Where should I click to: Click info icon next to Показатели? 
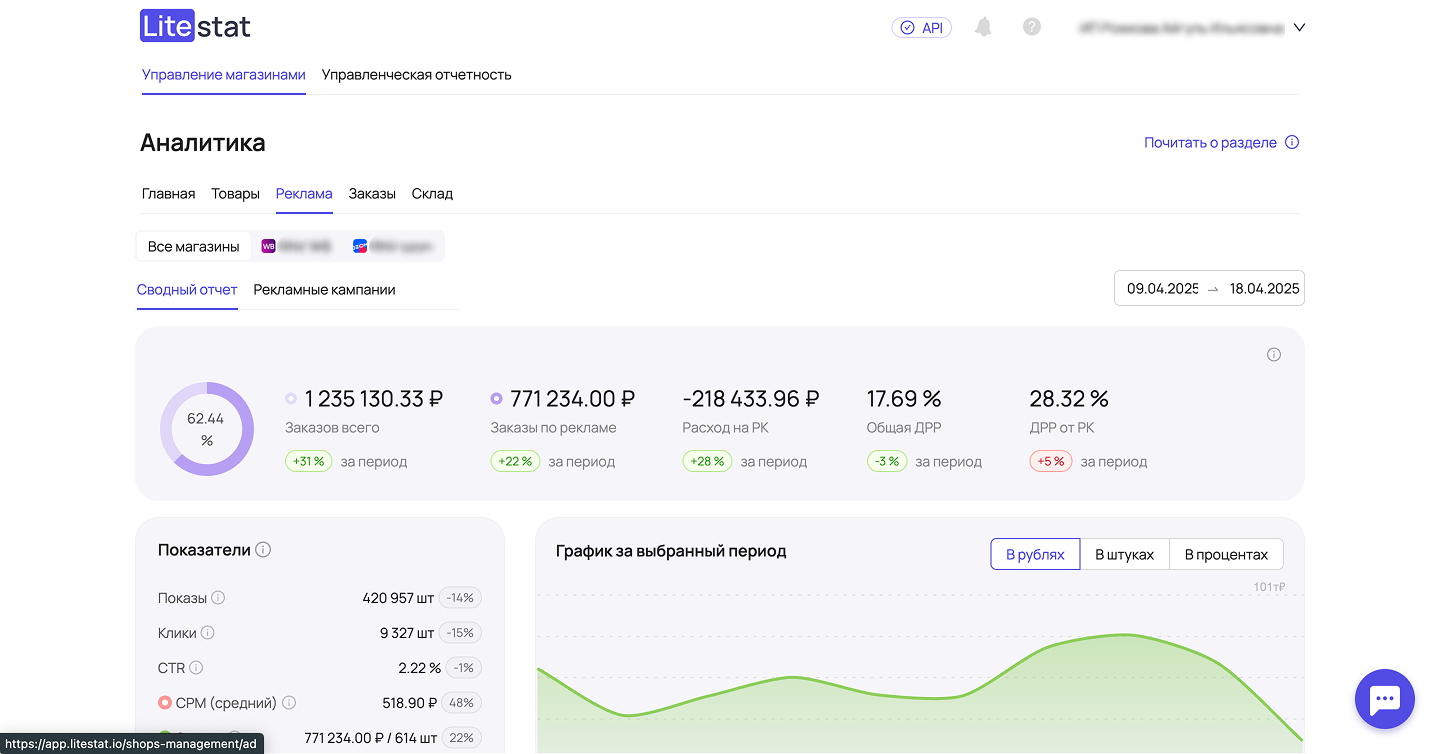(x=263, y=550)
